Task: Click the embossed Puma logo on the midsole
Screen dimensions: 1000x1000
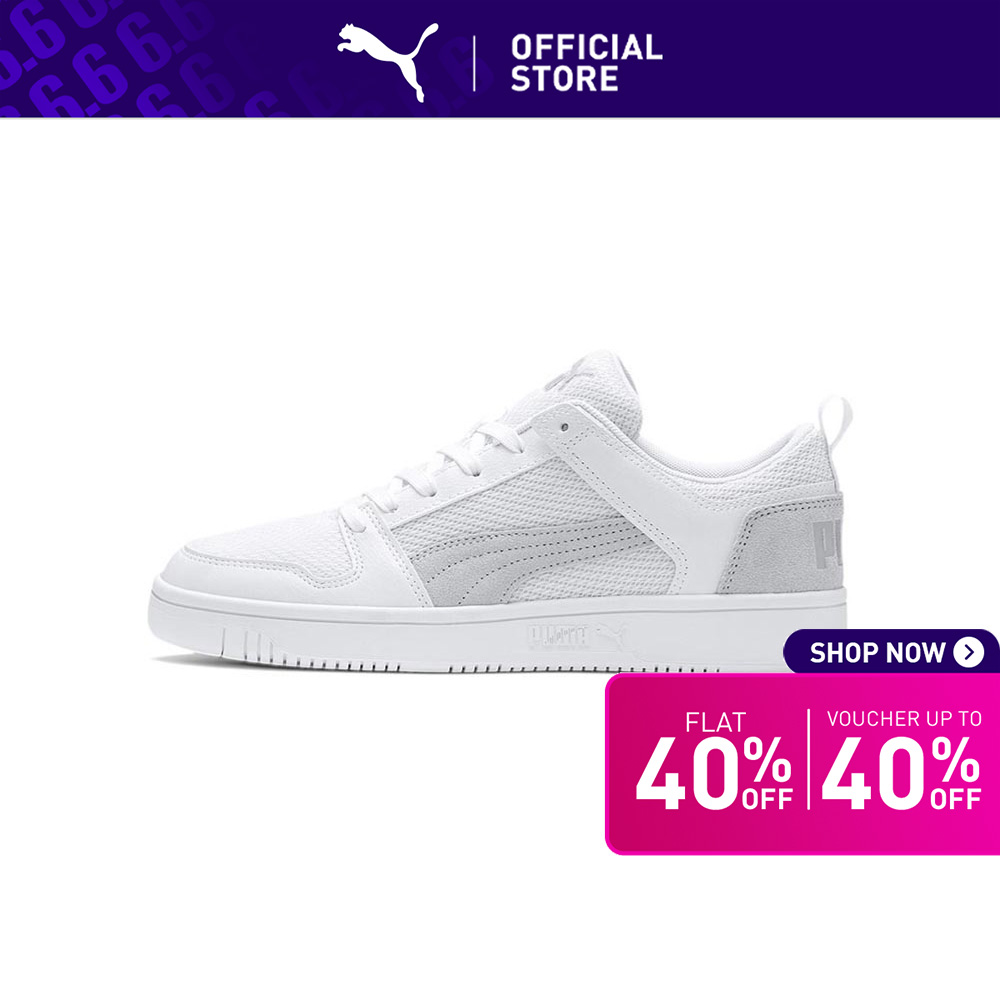Action: pos(575,636)
